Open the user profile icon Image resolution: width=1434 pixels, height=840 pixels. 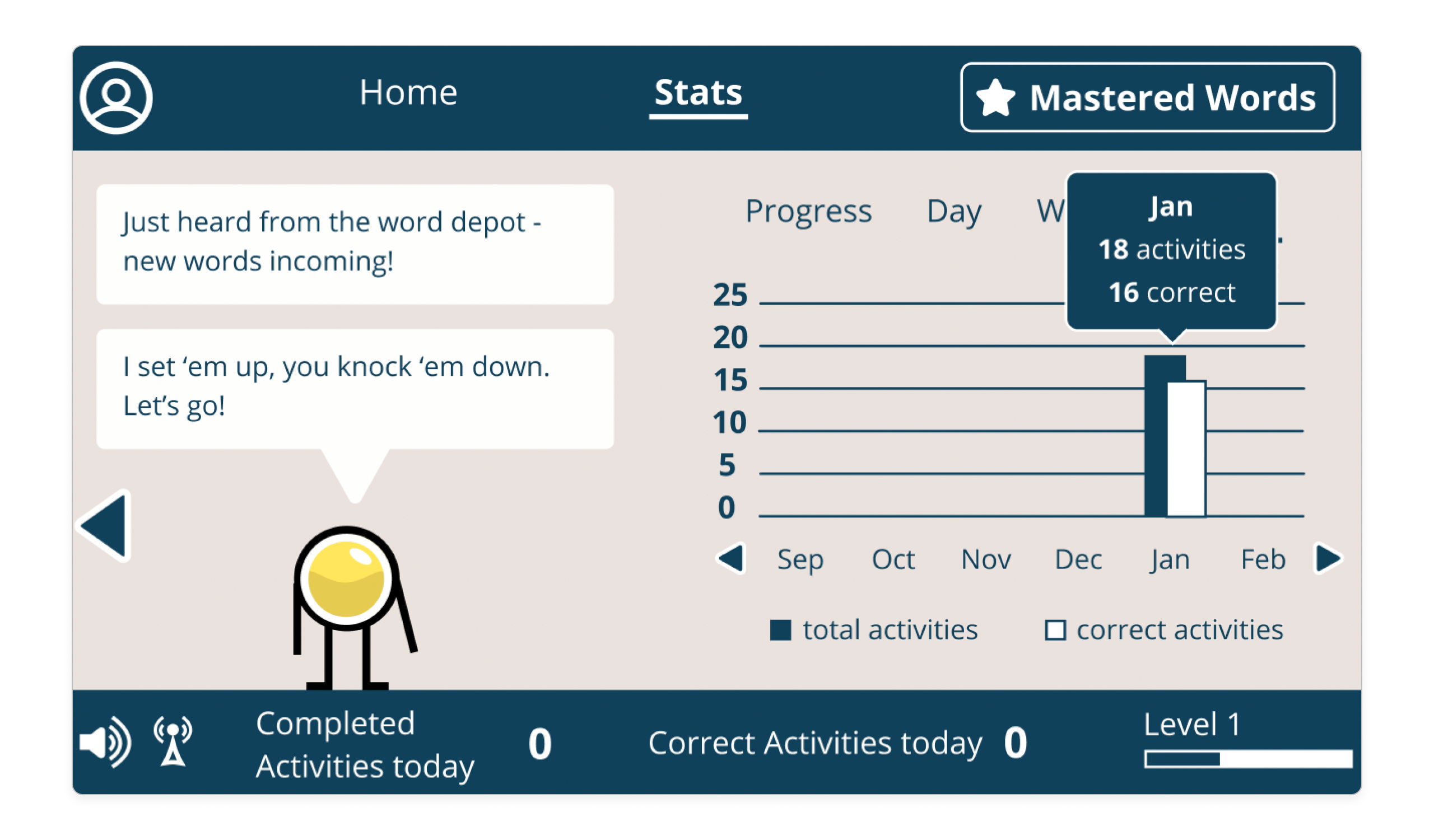(x=116, y=98)
